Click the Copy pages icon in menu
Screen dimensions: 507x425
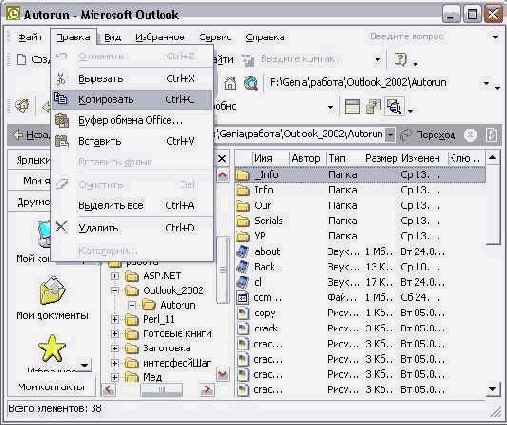(61, 99)
